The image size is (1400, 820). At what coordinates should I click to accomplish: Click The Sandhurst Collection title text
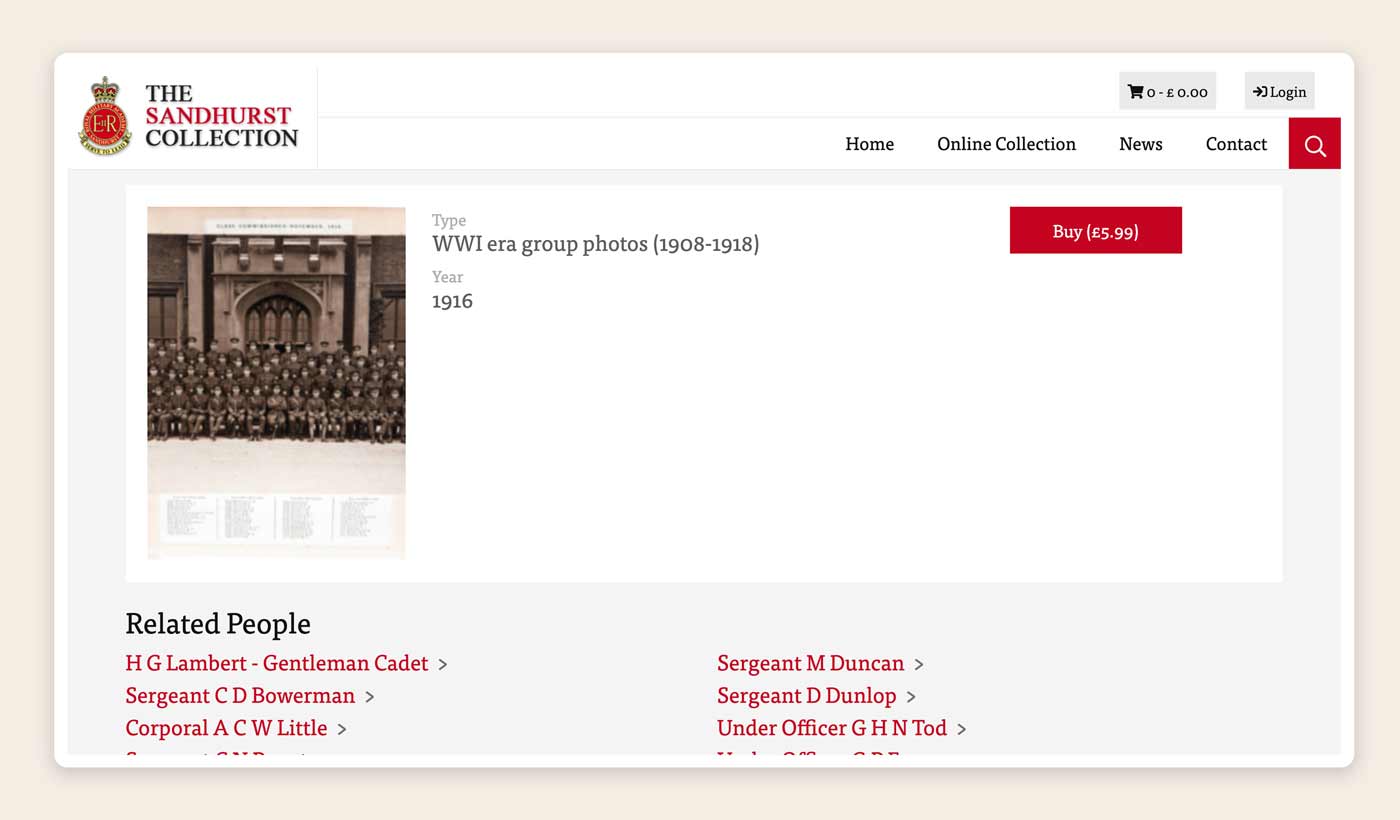click(x=221, y=116)
